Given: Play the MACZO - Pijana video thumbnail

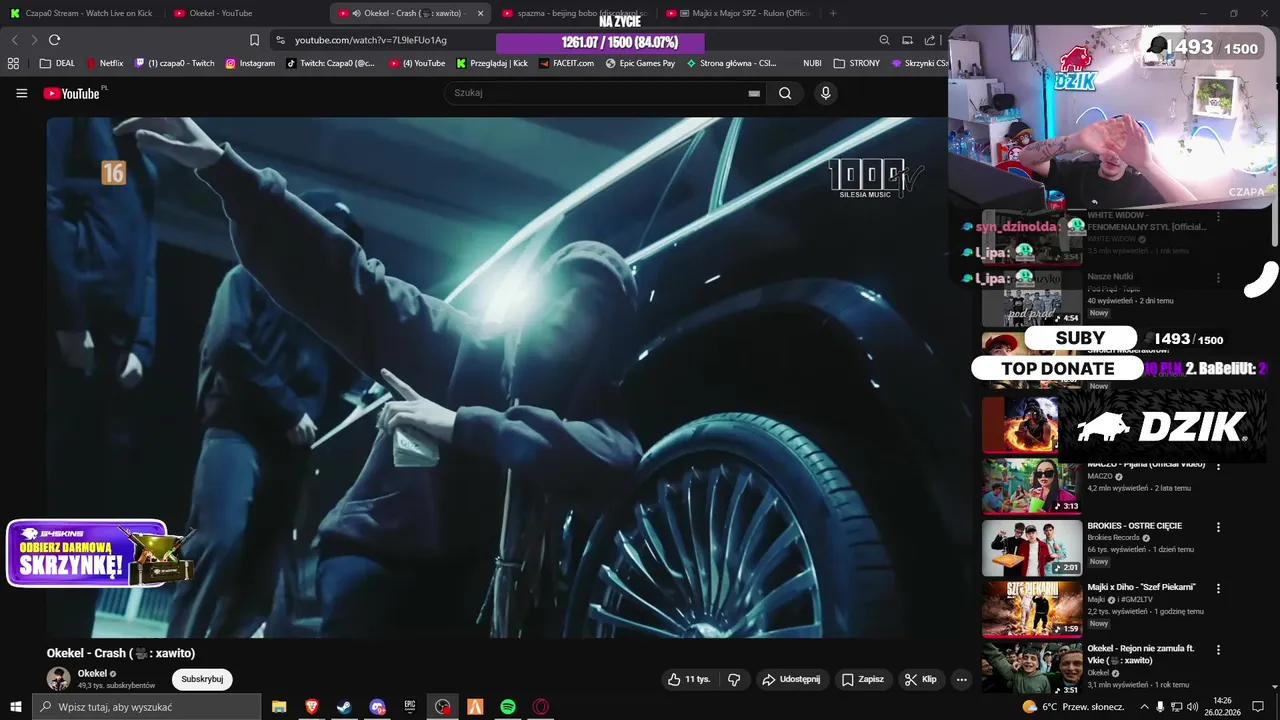Looking at the screenshot, I should [x=1032, y=486].
